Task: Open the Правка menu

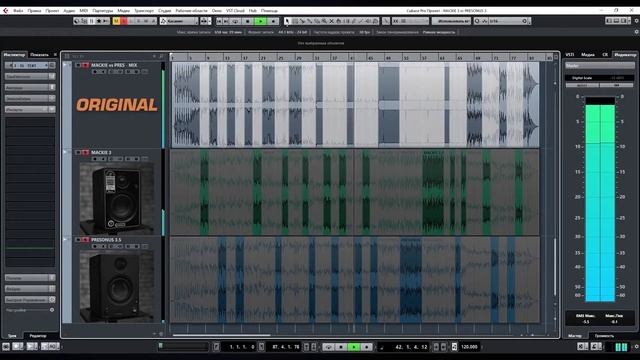Action: 34,11
